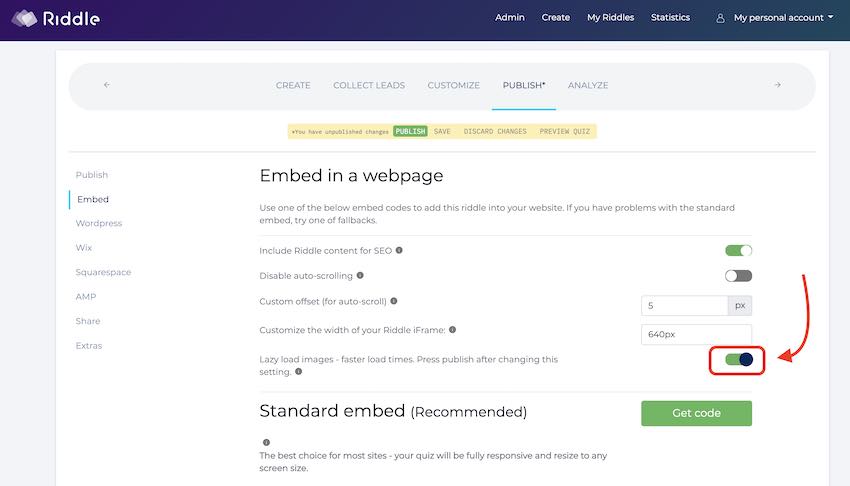Enable the Disable auto-scrolling switch

[x=738, y=276]
